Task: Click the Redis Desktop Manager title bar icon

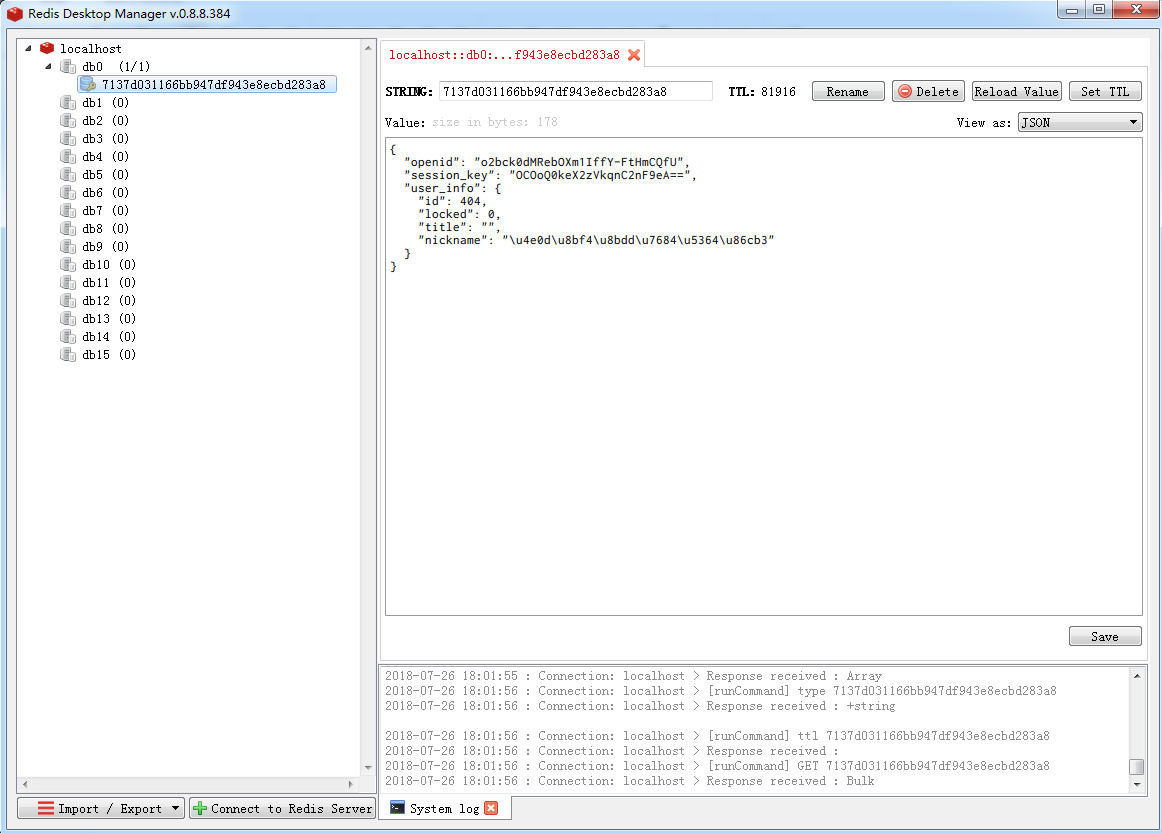Action: point(15,13)
